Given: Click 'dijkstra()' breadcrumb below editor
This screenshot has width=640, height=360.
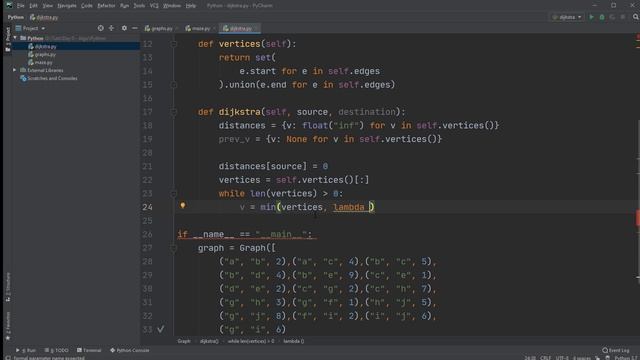Looking at the screenshot, I should pyautogui.click(x=209, y=341).
